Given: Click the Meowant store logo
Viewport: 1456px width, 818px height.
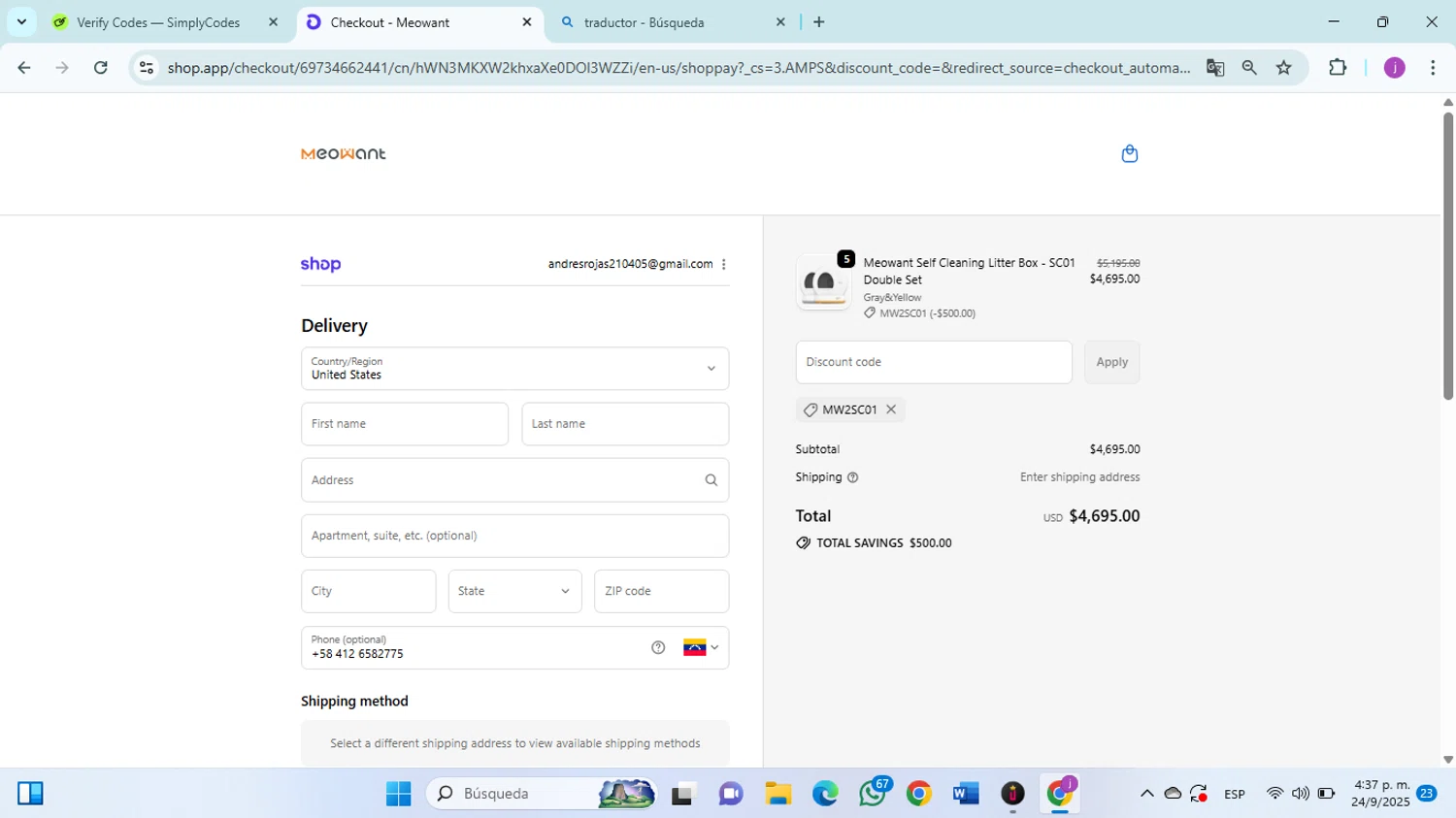Looking at the screenshot, I should [x=344, y=153].
